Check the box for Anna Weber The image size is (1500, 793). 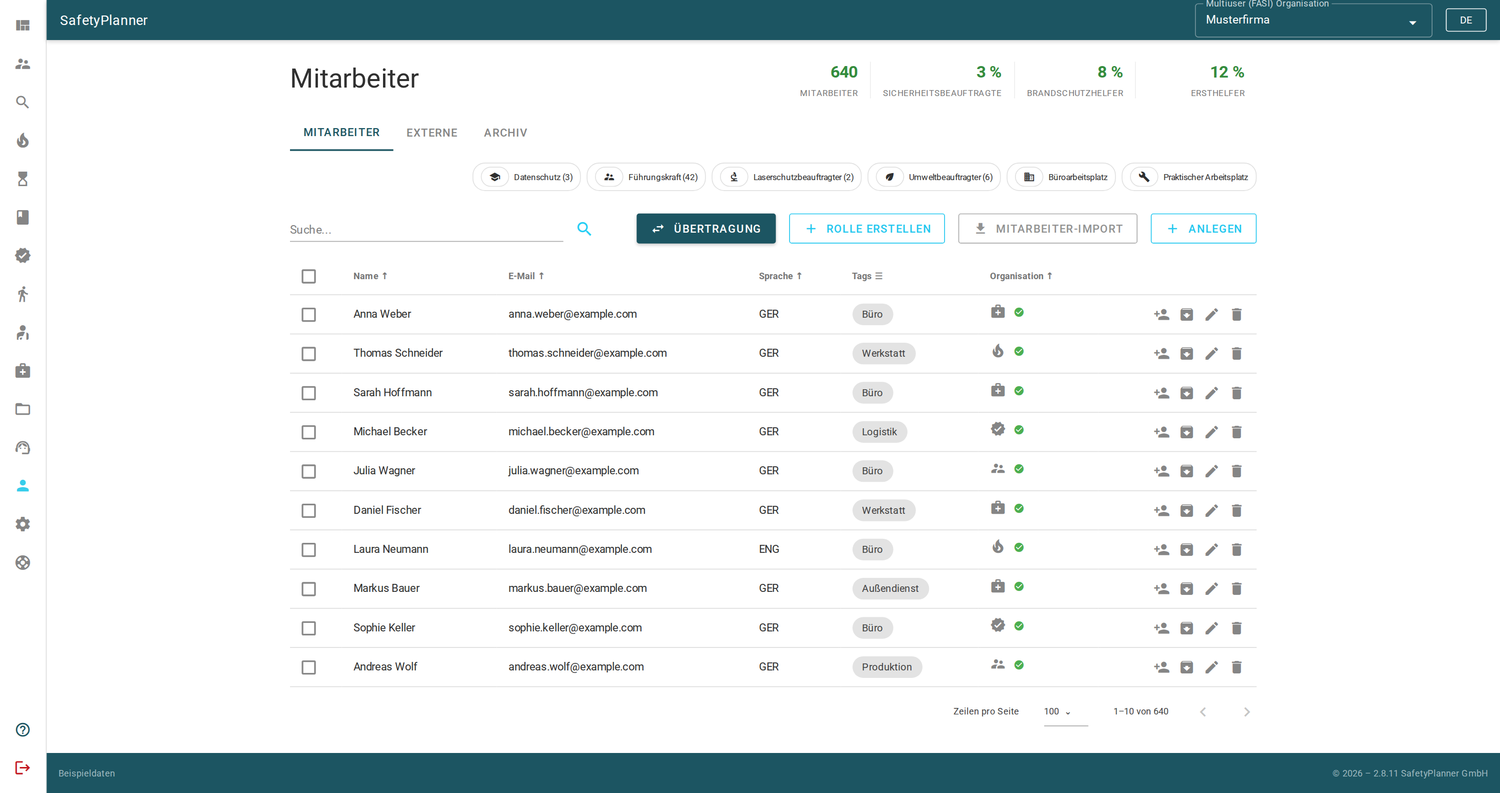click(x=309, y=314)
